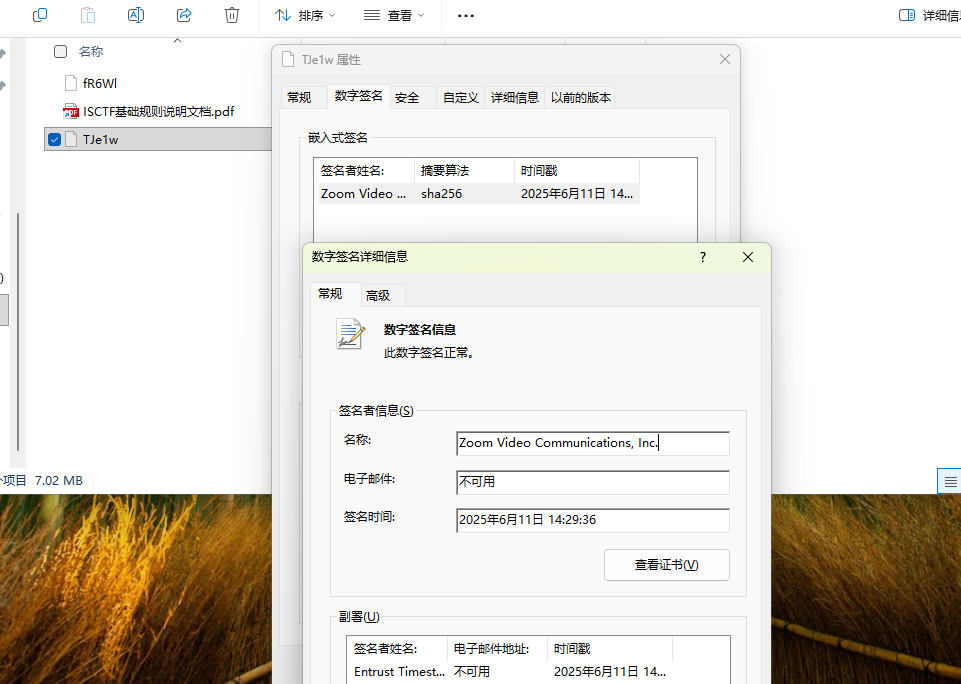Open the 查看 view dropdown
Viewport: 961px width, 684px height.
pyautogui.click(x=394, y=16)
